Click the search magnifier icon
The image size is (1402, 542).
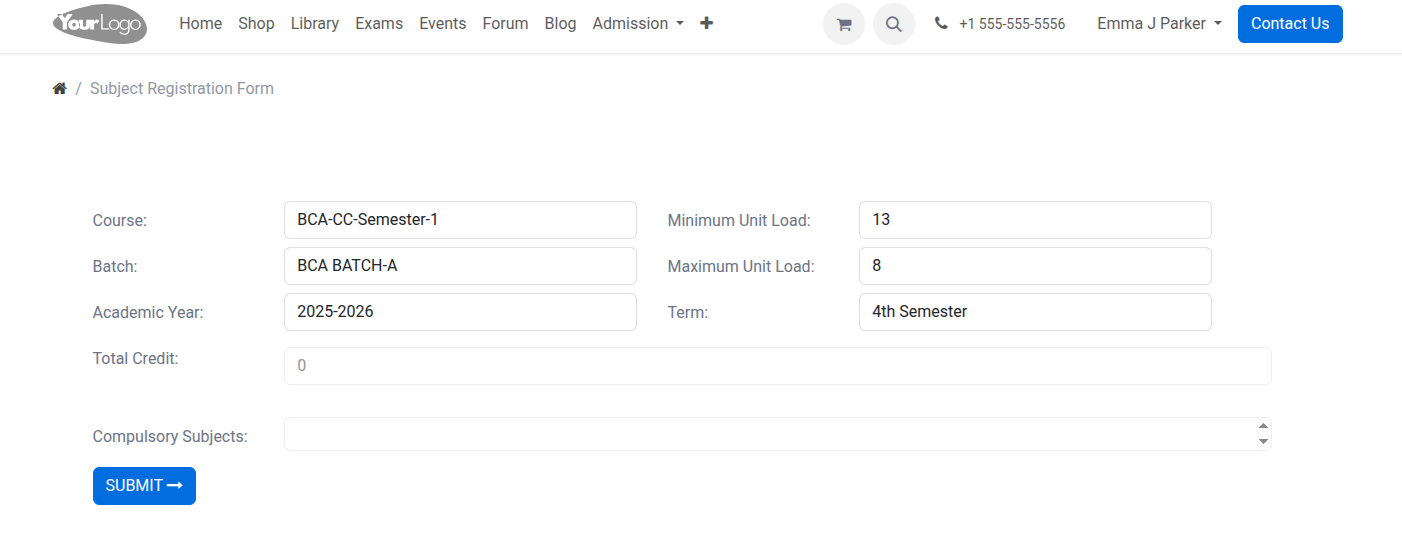click(894, 24)
